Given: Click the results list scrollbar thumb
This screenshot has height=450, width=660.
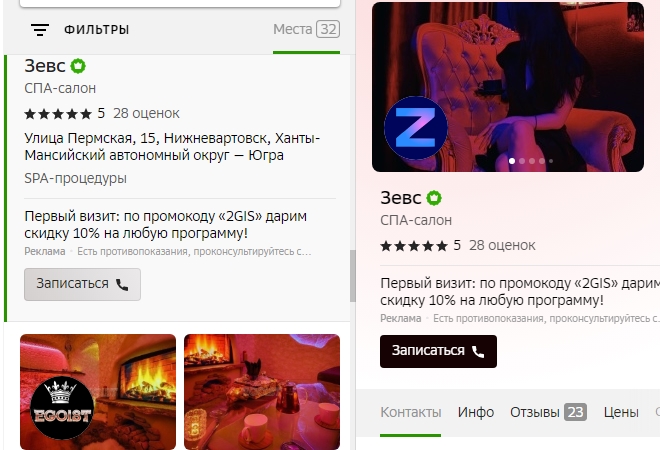Looking at the screenshot, I should pos(353,276).
